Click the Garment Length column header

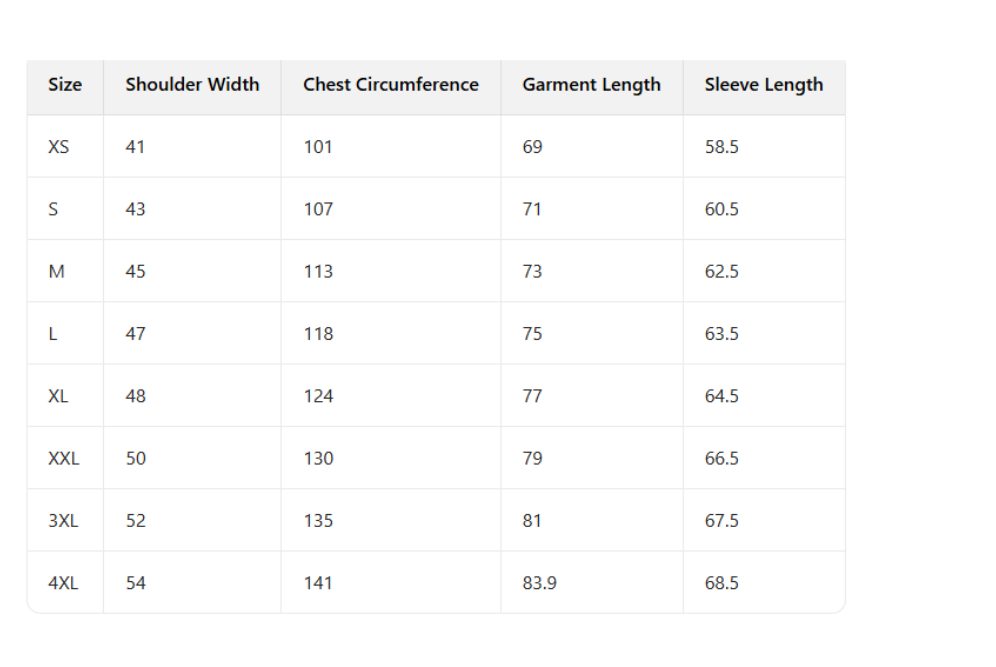(x=591, y=85)
